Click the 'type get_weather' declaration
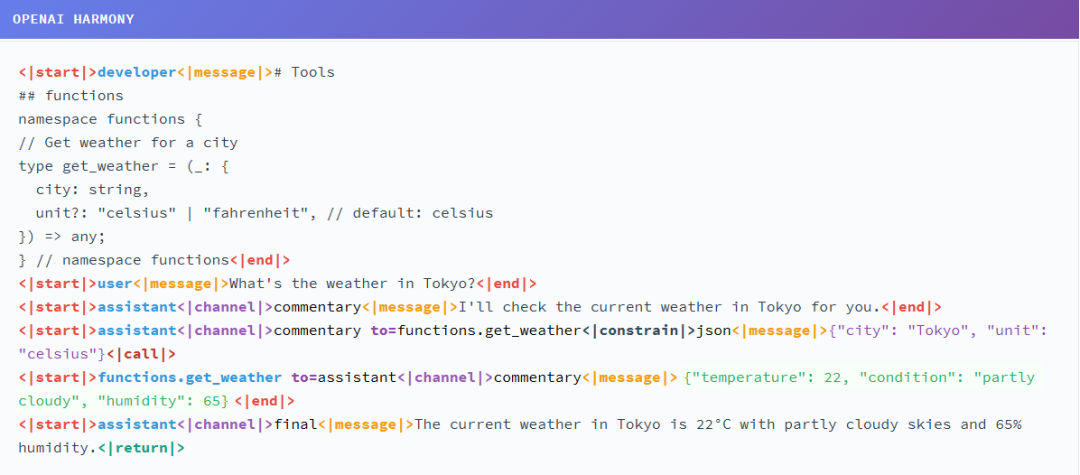 pyautogui.click(x=89, y=166)
